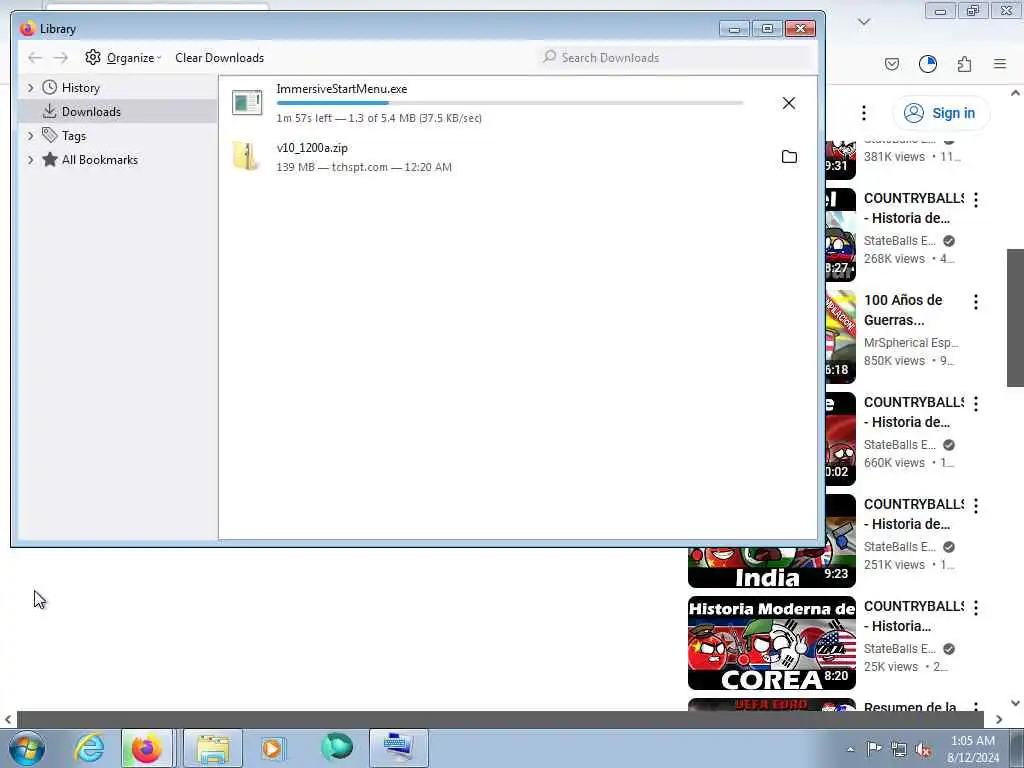Image resolution: width=1024 pixels, height=768 pixels.
Task: Open the network tray icon
Action: (x=899, y=750)
